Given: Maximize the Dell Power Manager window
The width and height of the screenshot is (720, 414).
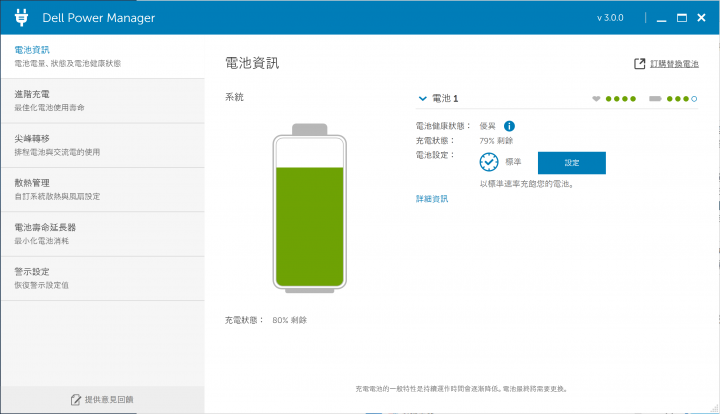Looking at the screenshot, I should click(682, 18).
